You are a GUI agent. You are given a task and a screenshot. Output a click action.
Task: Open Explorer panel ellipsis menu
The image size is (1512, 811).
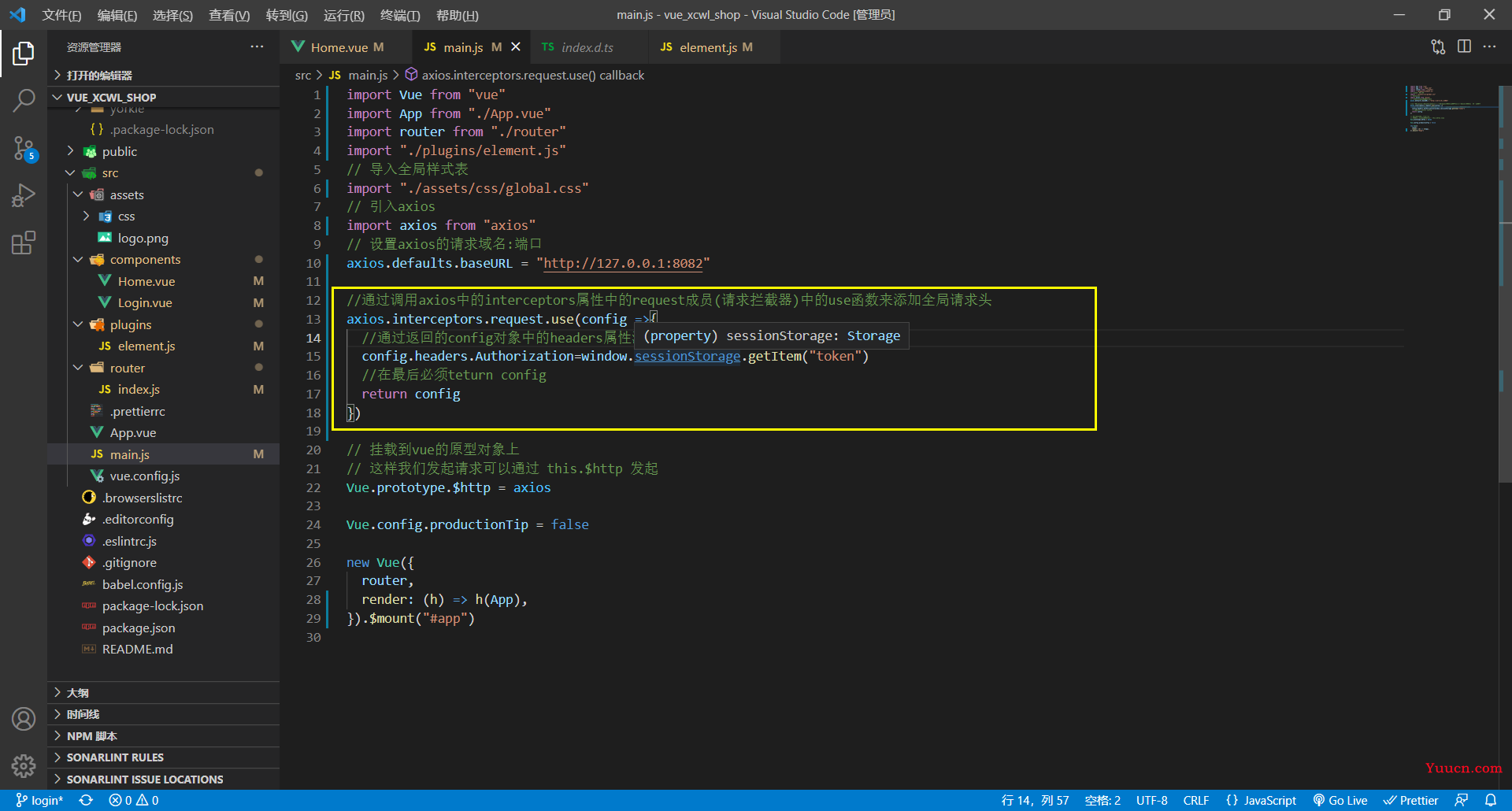tap(257, 47)
